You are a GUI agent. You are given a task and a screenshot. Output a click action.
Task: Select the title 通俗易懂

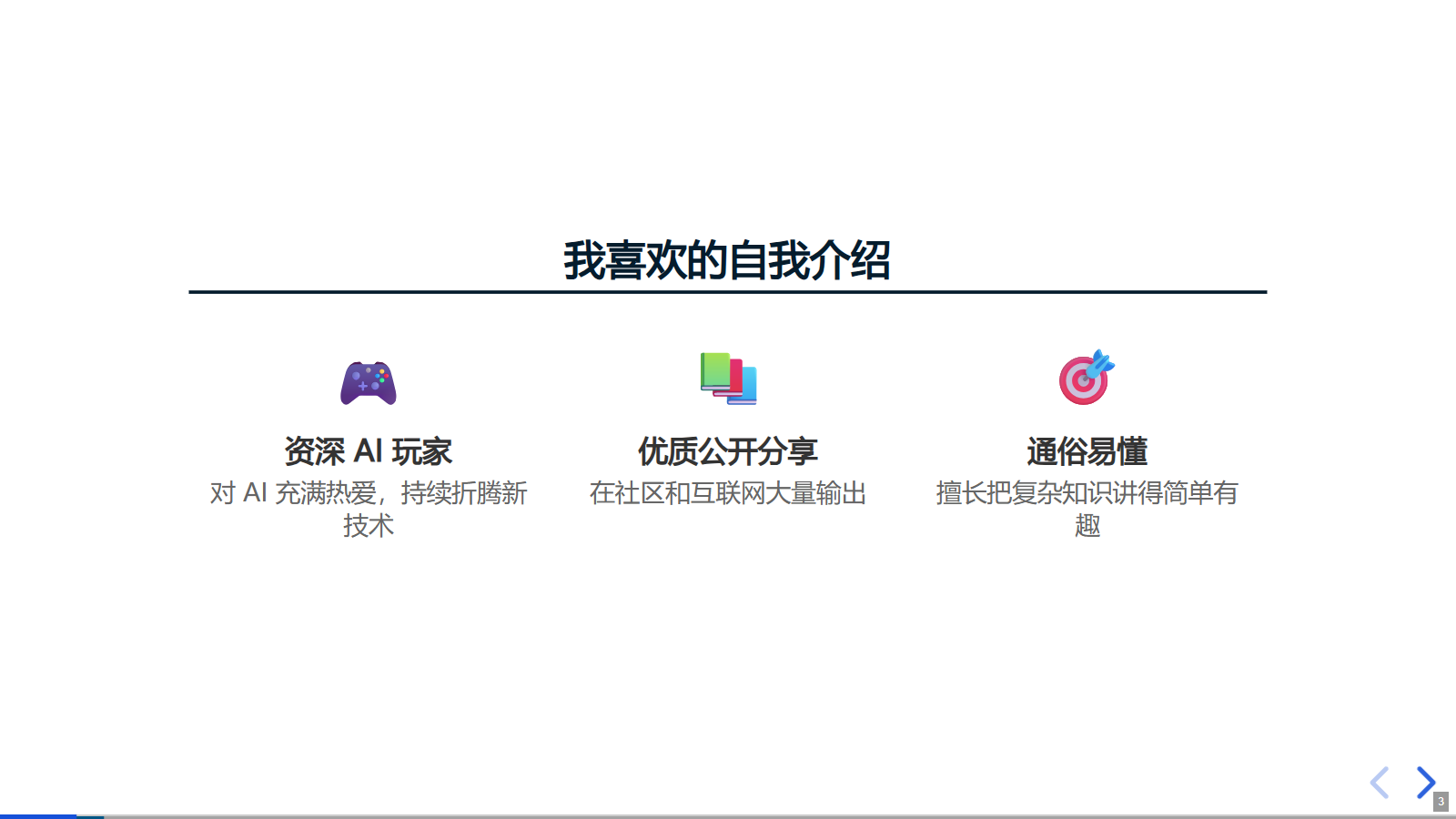[1087, 451]
